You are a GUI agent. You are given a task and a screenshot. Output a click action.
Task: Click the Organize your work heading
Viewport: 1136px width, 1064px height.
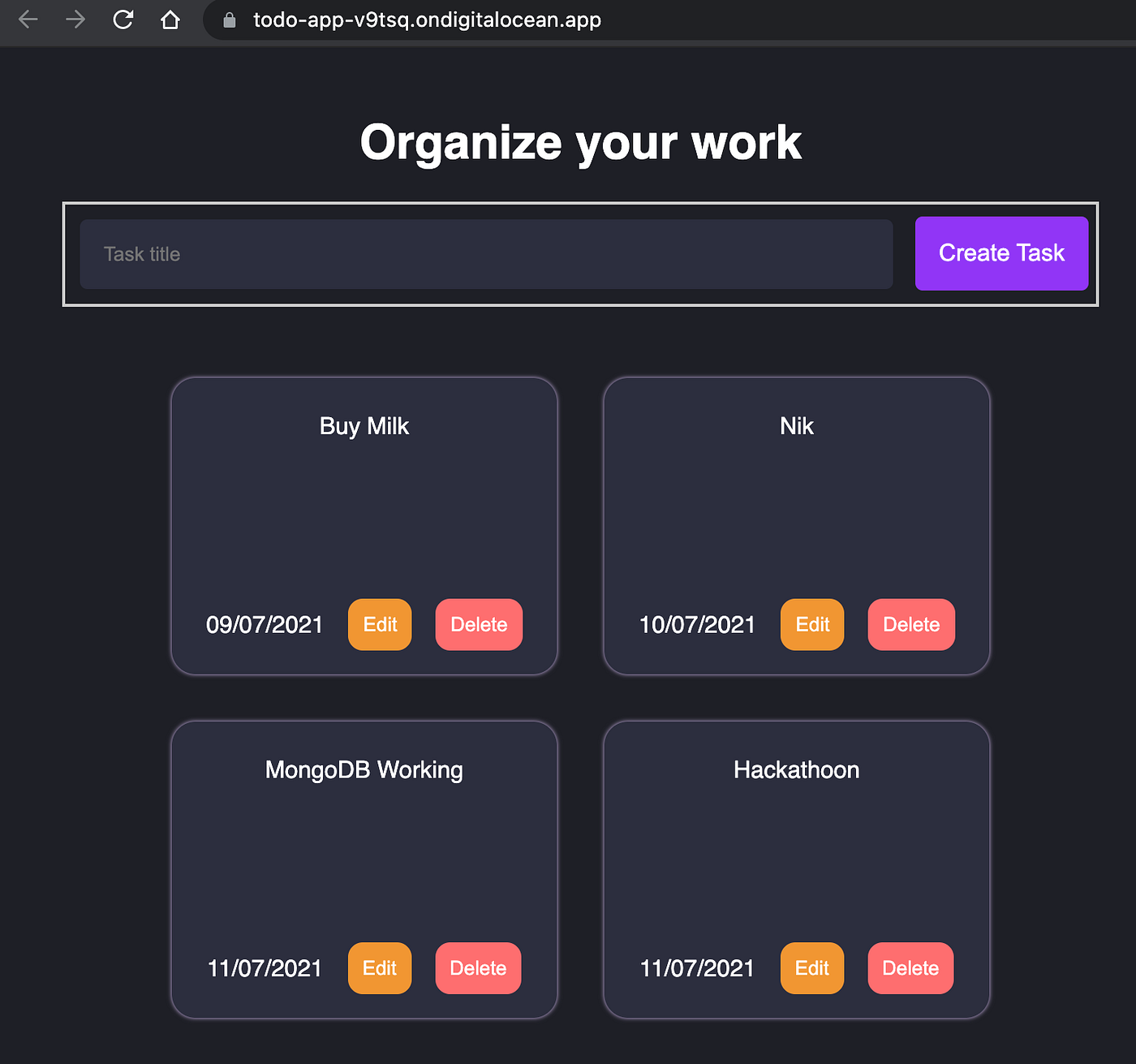coord(580,140)
